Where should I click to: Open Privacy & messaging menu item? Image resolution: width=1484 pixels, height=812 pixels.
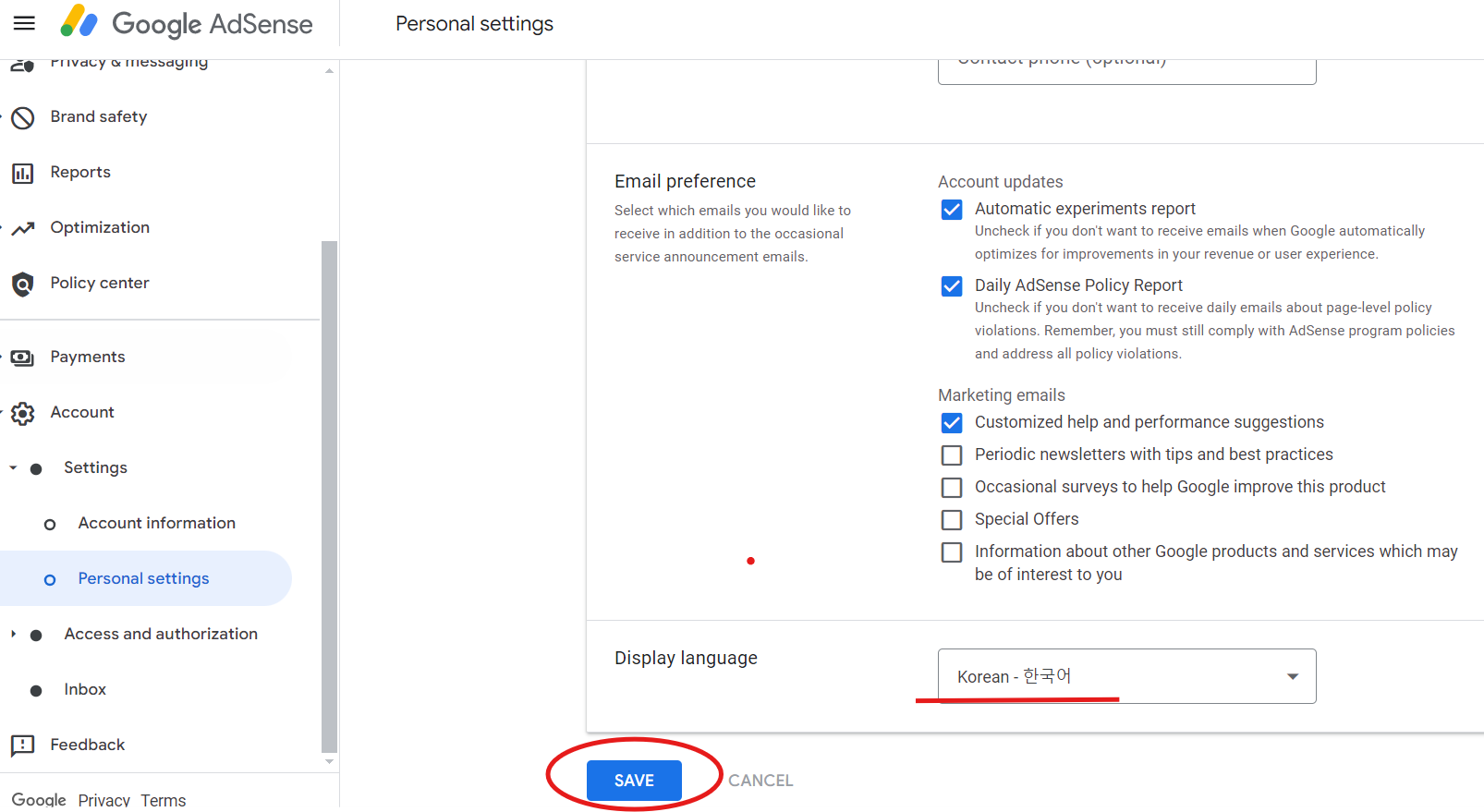tap(129, 64)
